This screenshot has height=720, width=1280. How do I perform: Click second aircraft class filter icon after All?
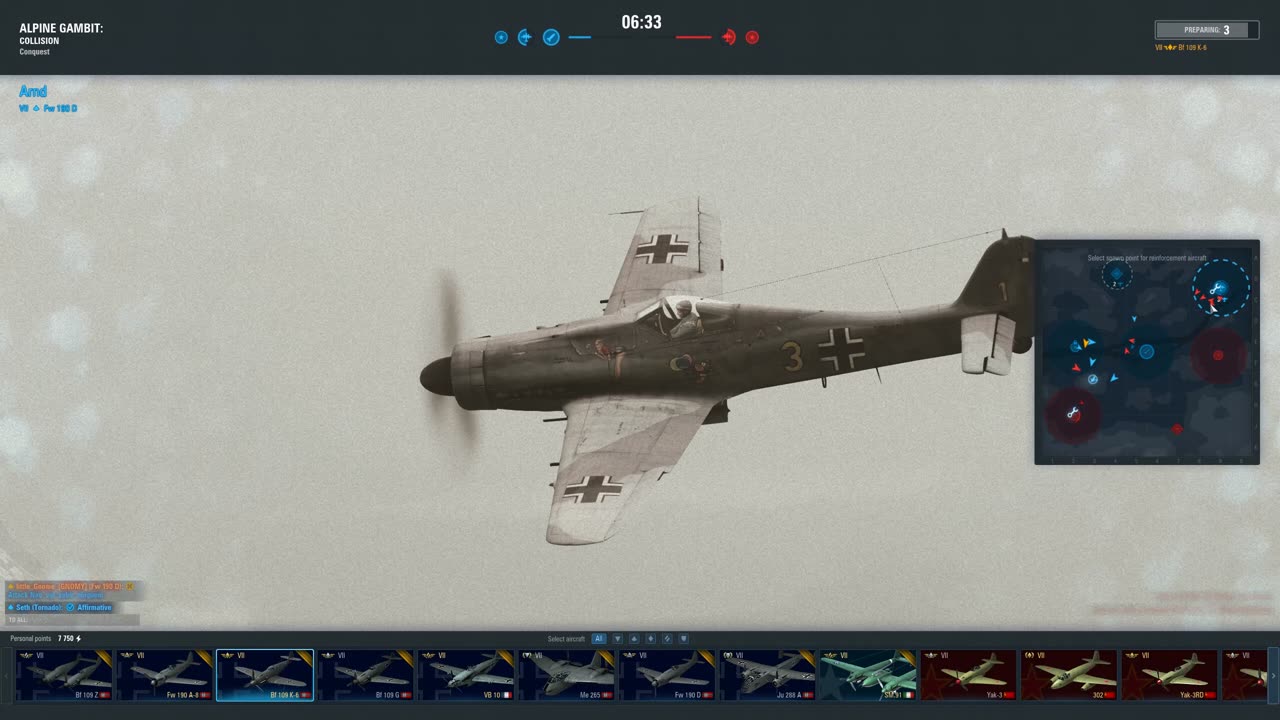[x=634, y=639]
